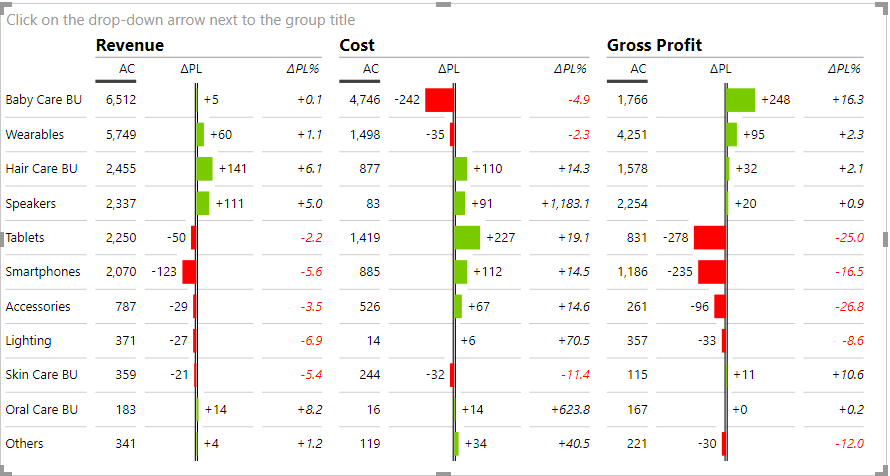Click the green +248 Gross Profit bar

[741, 100]
